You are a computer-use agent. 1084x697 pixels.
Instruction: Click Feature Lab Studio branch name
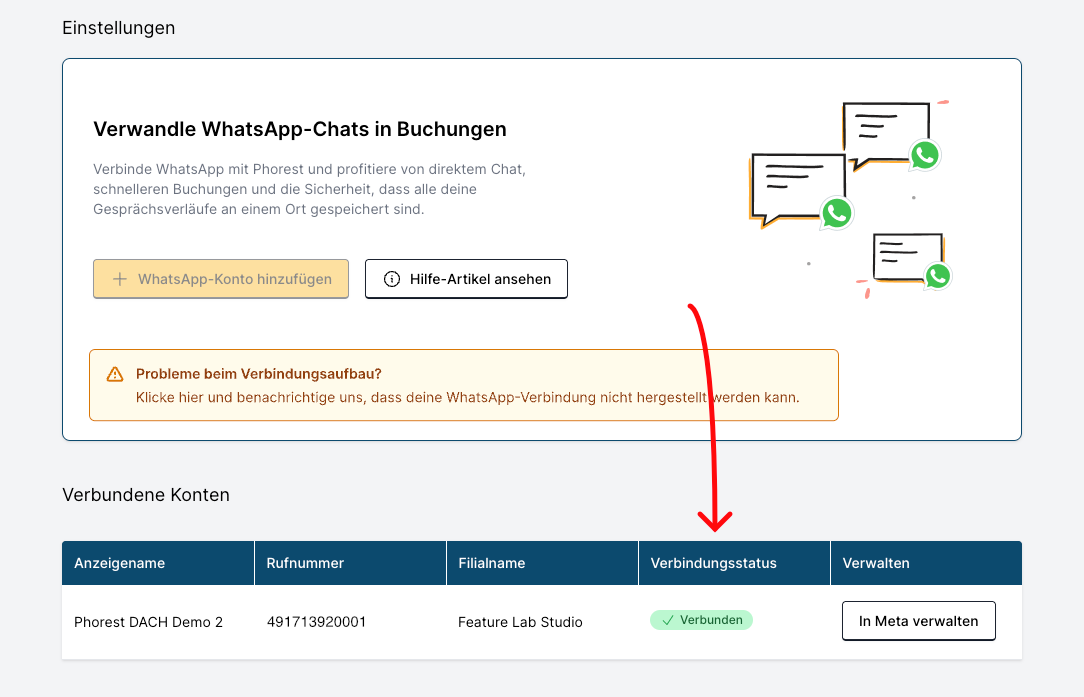pos(520,622)
